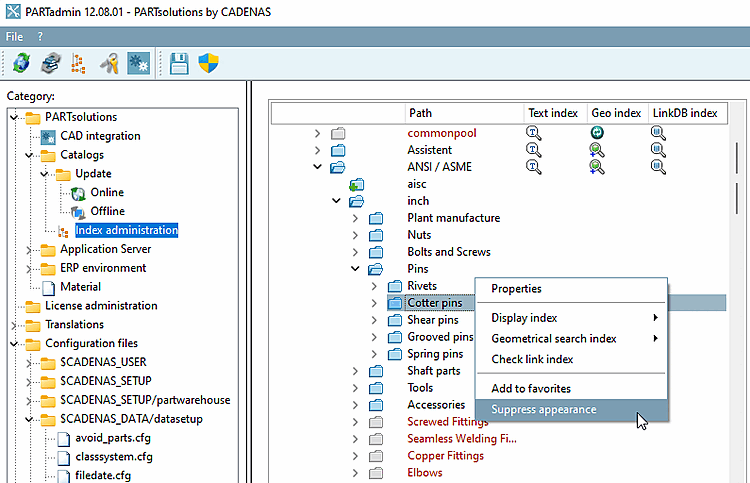Viewport: 750px width, 483px height.
Task: Expand the Nuts folder
Action: pos(355,235)
